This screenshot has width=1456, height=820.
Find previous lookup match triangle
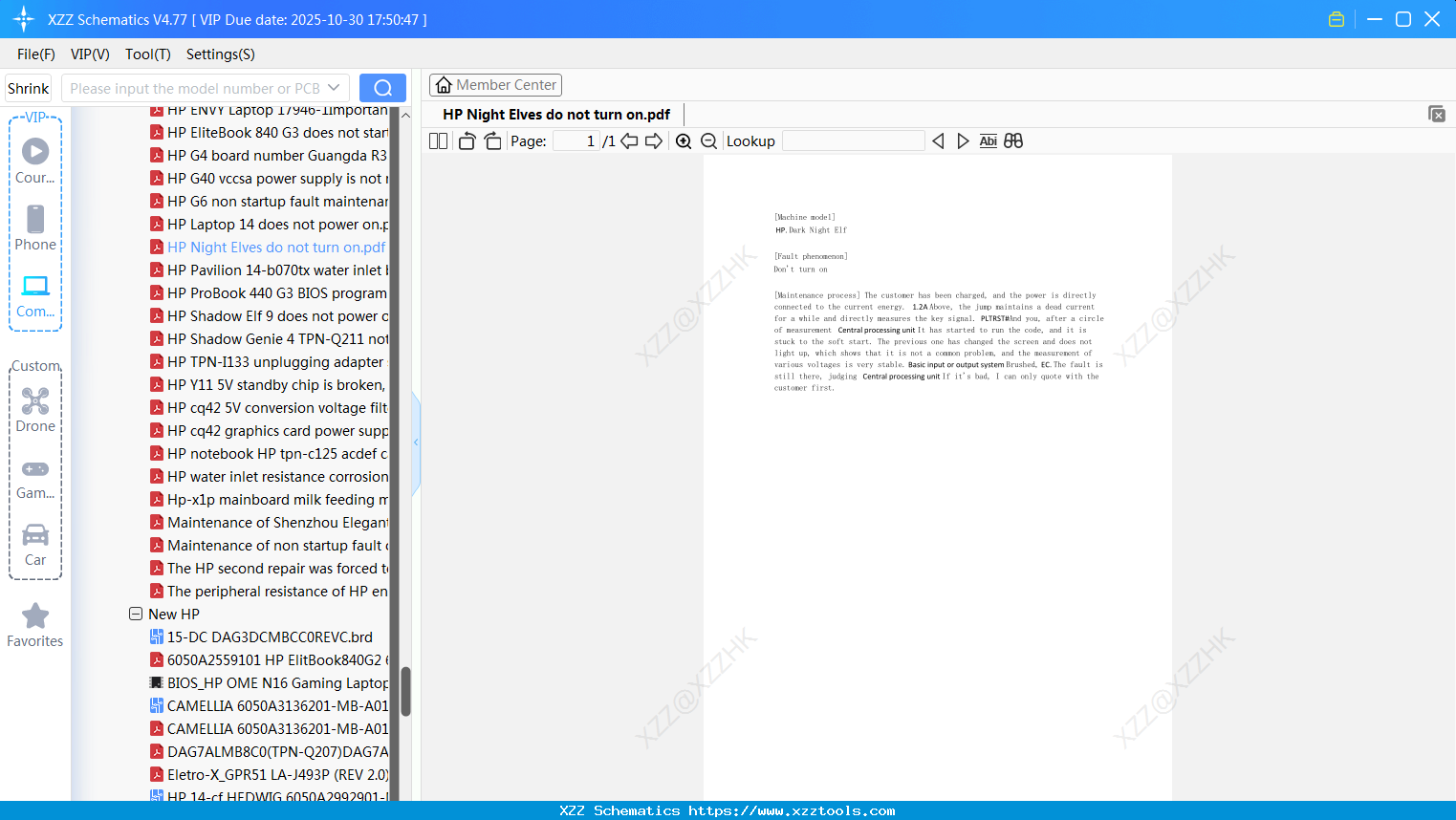point(938,141)
